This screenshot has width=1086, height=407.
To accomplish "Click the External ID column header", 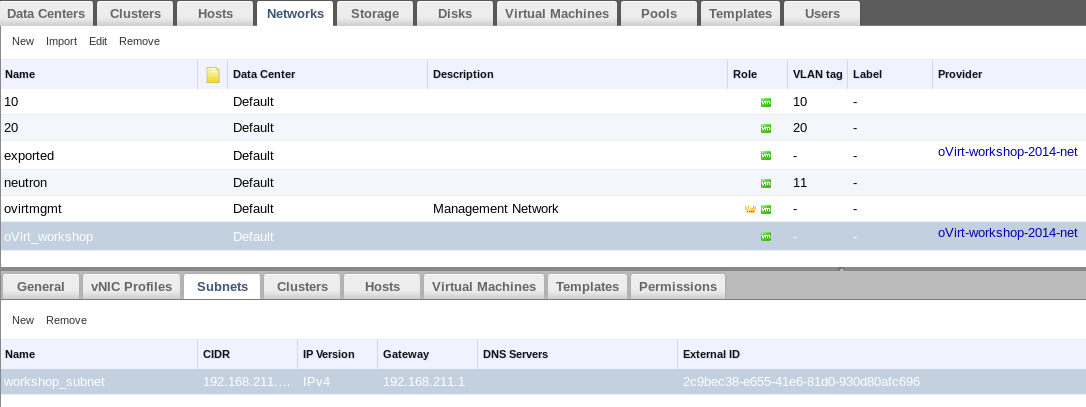I will pos(882,354).
